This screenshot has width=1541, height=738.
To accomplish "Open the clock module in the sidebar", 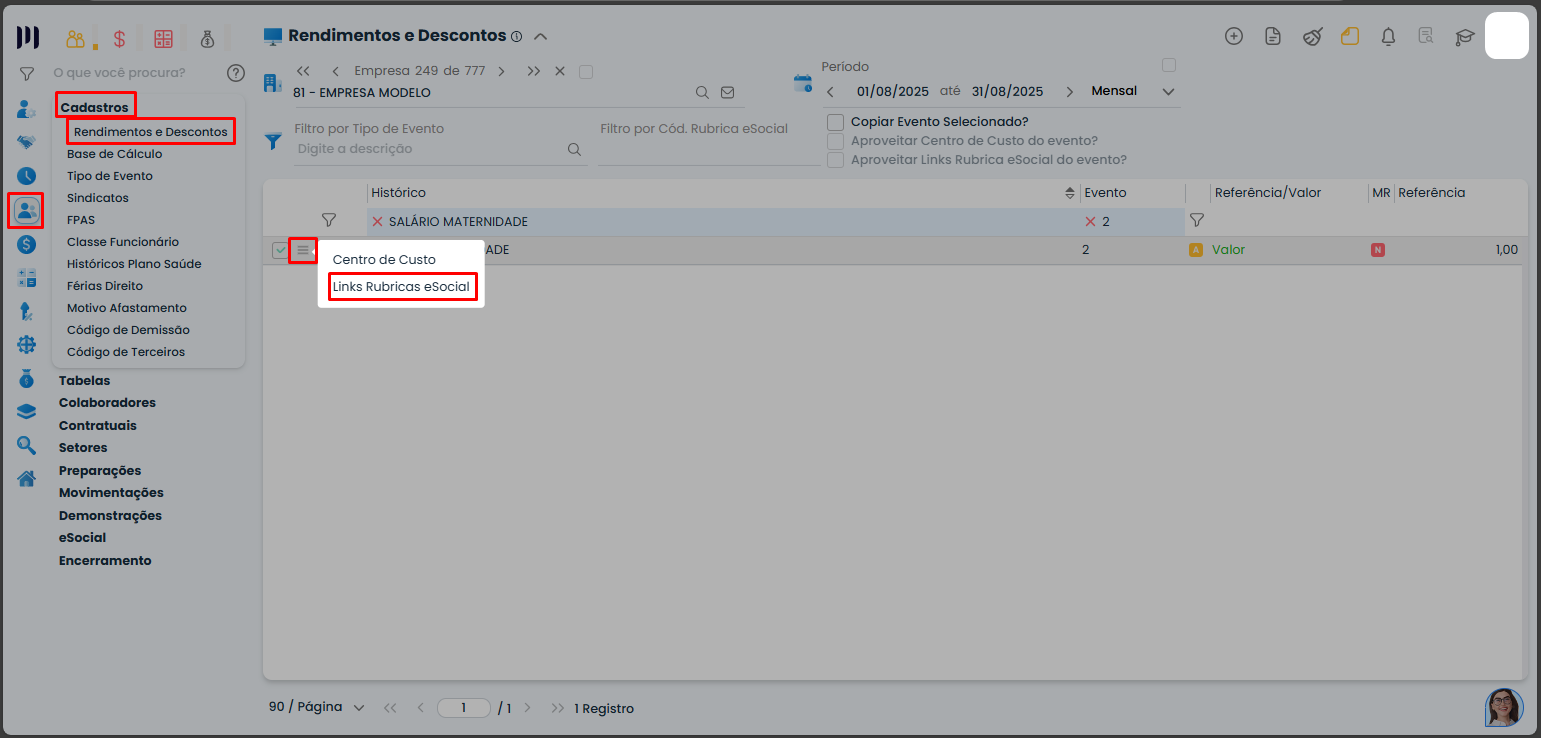I will tap(27, 176).
